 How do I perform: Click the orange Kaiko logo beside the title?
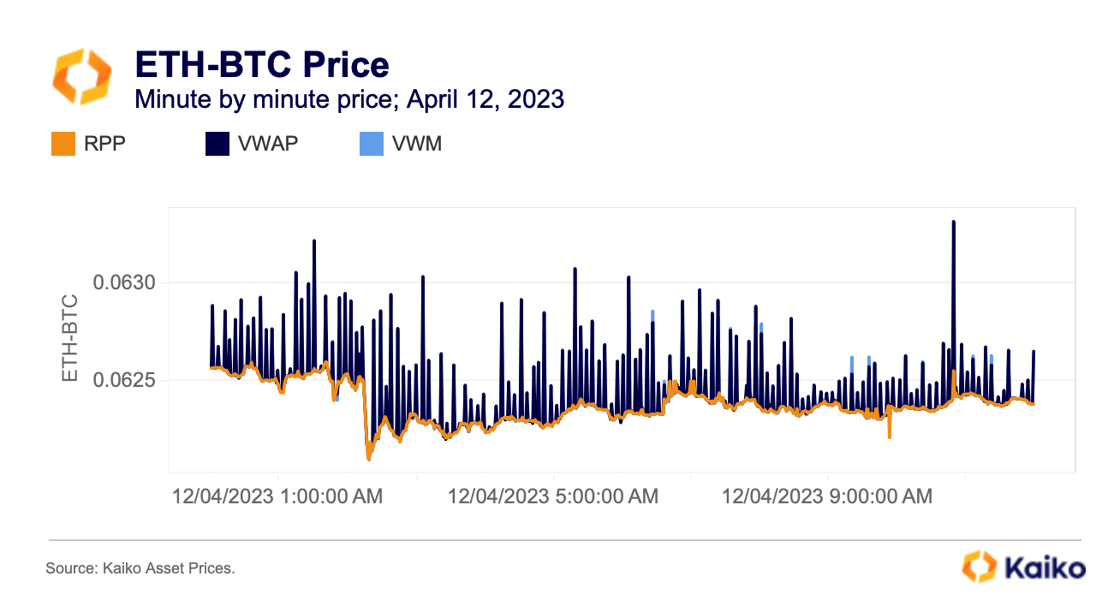pos(81,76)
